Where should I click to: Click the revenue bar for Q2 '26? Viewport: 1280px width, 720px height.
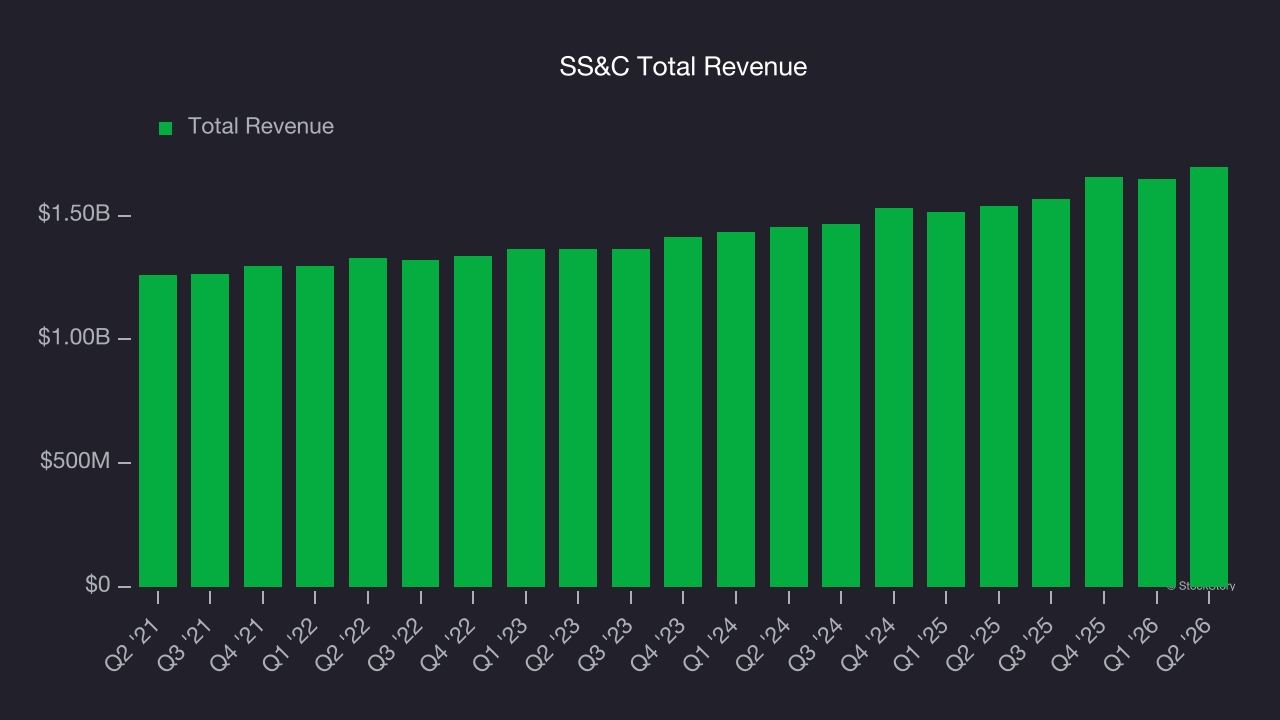pos(1209,377)
